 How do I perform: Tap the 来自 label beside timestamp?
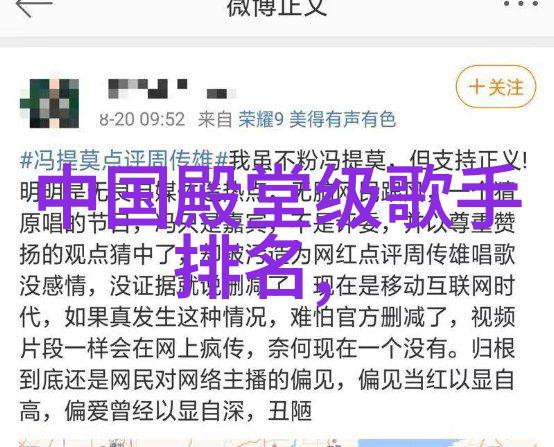(214, 119)
